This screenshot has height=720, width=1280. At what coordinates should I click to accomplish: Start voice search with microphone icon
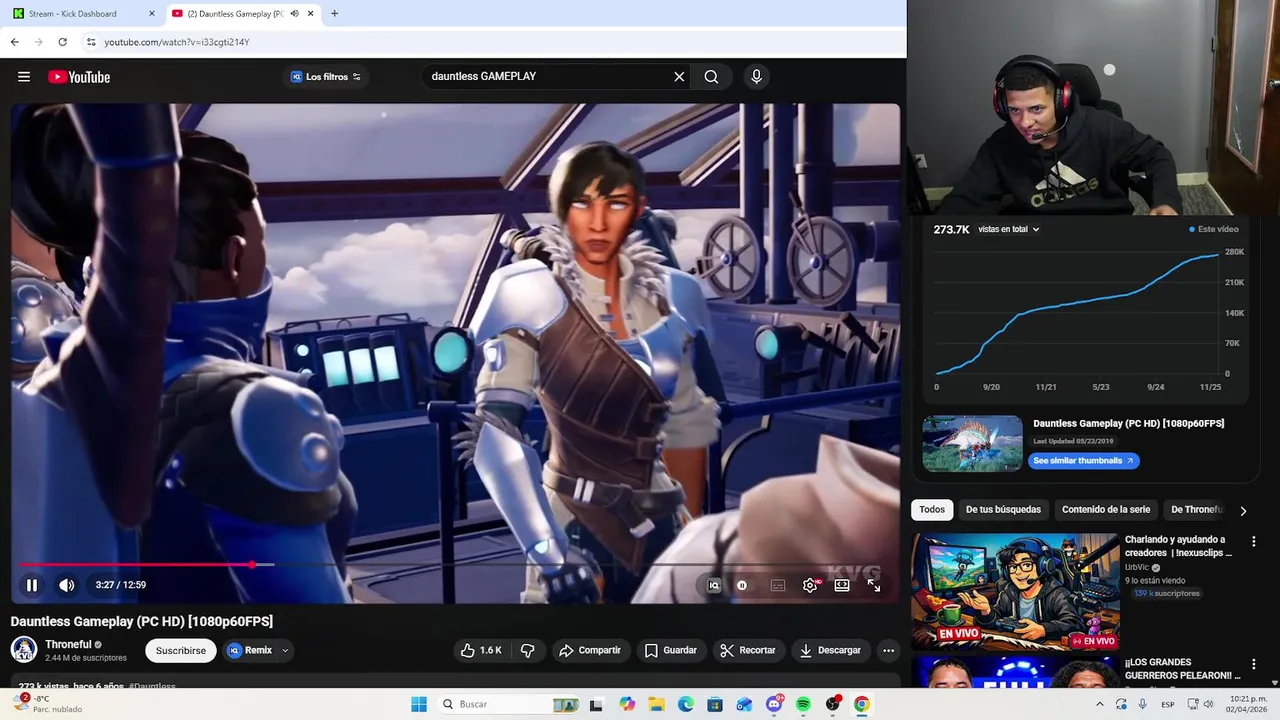coord(756,77)
